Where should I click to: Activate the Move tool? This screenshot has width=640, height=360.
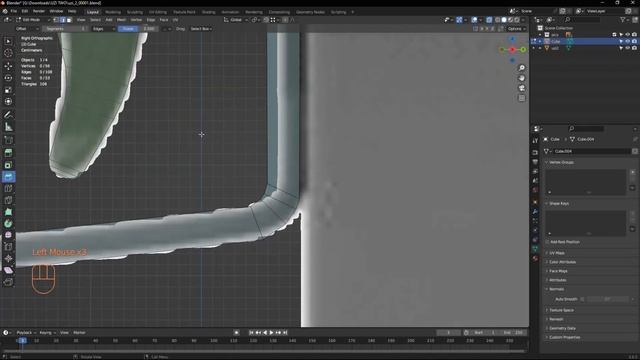click(8, 66)
